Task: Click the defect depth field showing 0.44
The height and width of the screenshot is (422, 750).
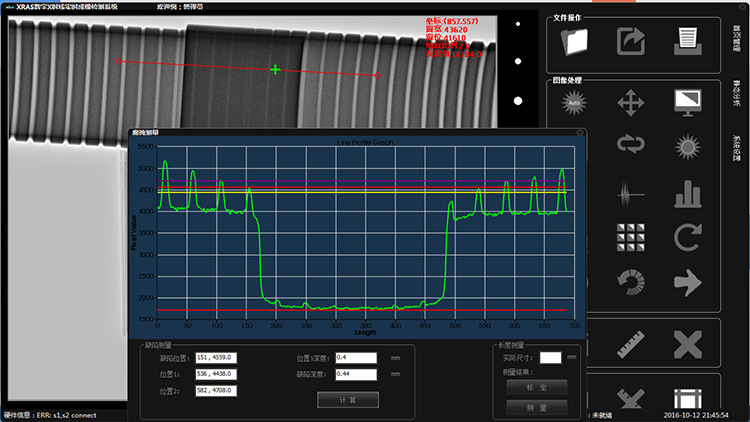Action: click(356, 374)
